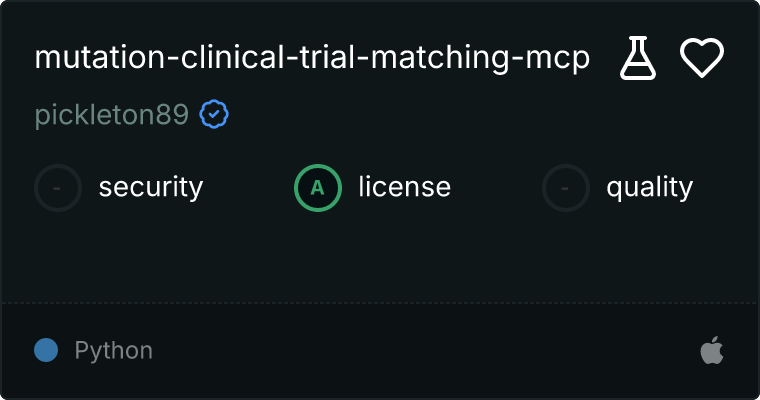
Task: Click the blue verified badge next to pickleton89
Action: coord(214,114)
